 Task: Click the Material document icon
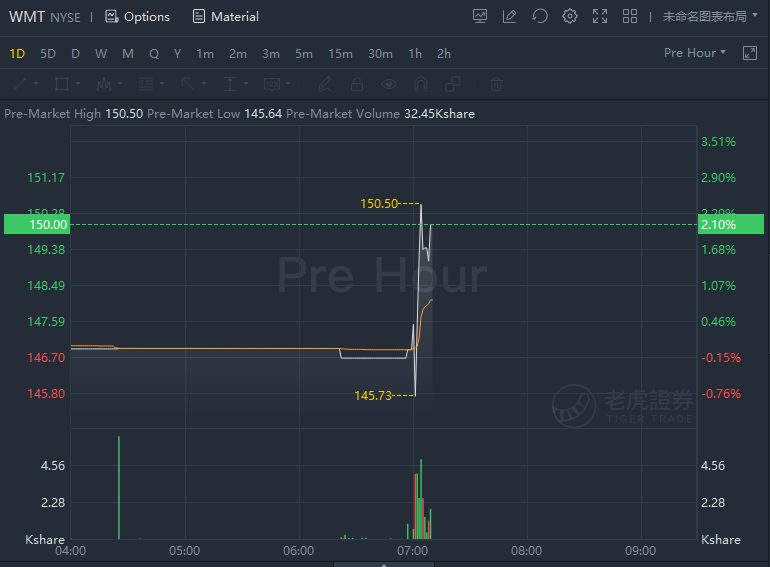[199, 16]
